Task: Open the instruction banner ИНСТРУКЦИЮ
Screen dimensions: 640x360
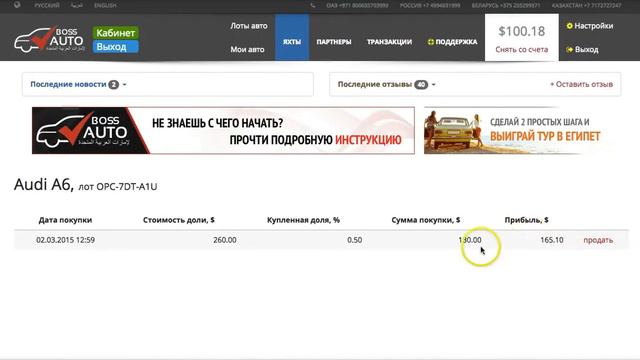Action: 223,131
